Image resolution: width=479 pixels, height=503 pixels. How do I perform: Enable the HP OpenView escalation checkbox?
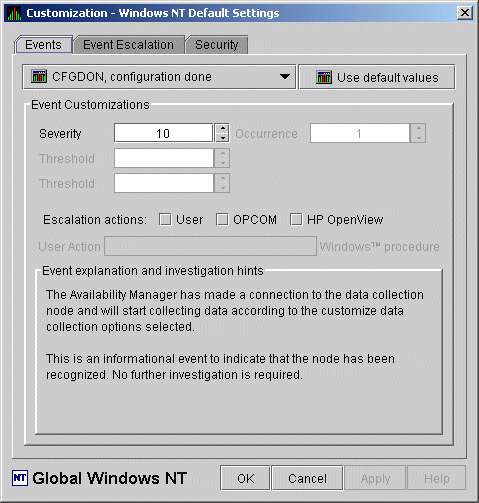click(296, 220)
